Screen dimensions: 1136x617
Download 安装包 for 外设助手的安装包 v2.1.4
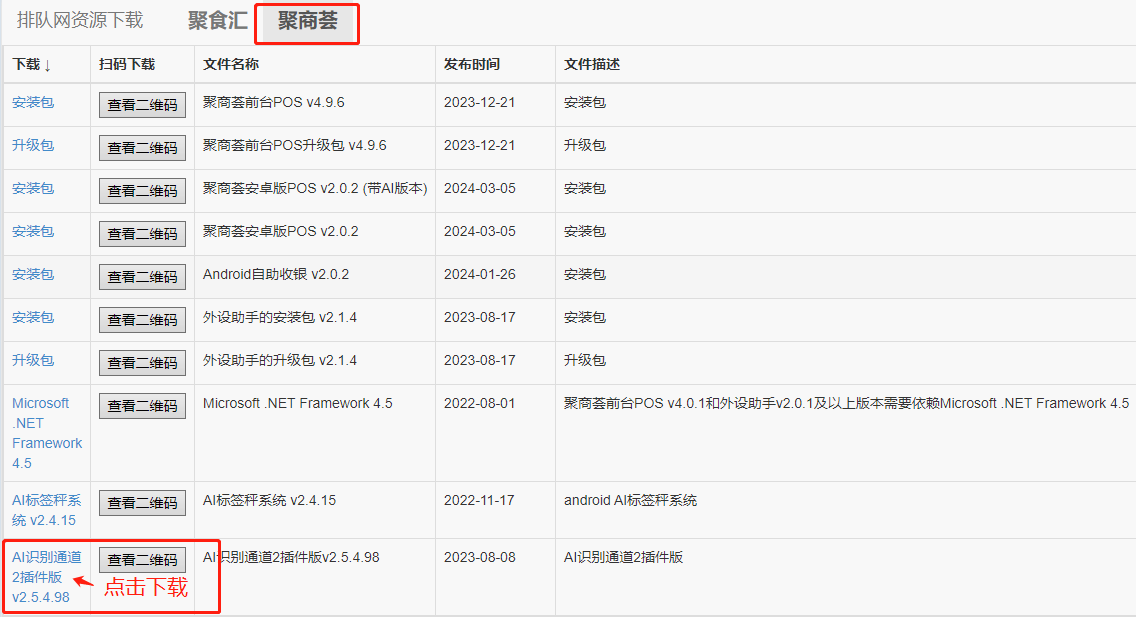(33, 317)
